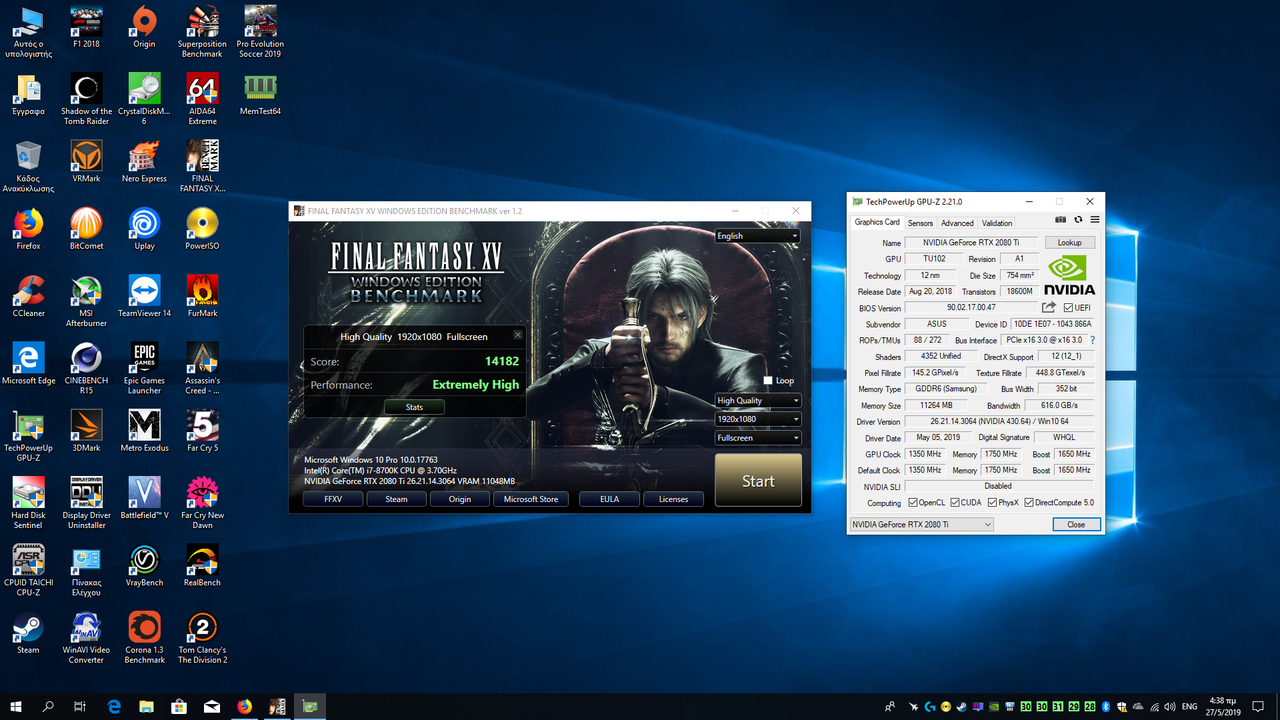Click the Stats button
Viewport: 1280px width, 720px height.
click(x=414, y=407)
